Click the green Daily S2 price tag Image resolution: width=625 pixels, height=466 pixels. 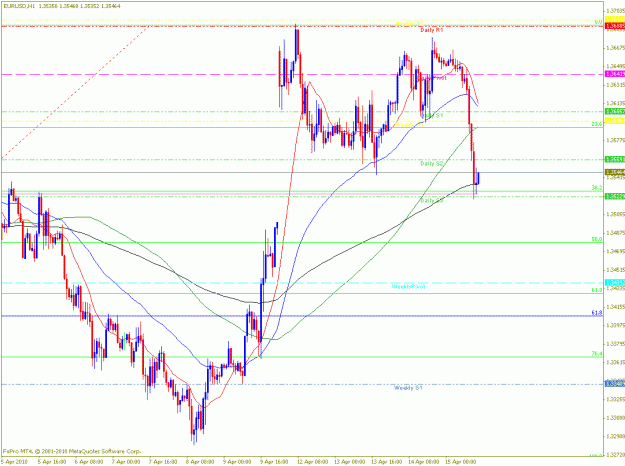(x=615, y=159)
